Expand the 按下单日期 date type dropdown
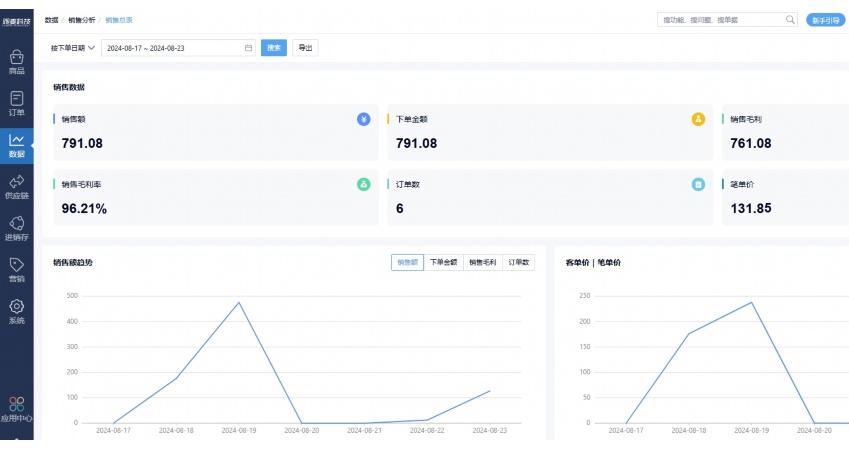849x449 pixels. pos(73,48)
